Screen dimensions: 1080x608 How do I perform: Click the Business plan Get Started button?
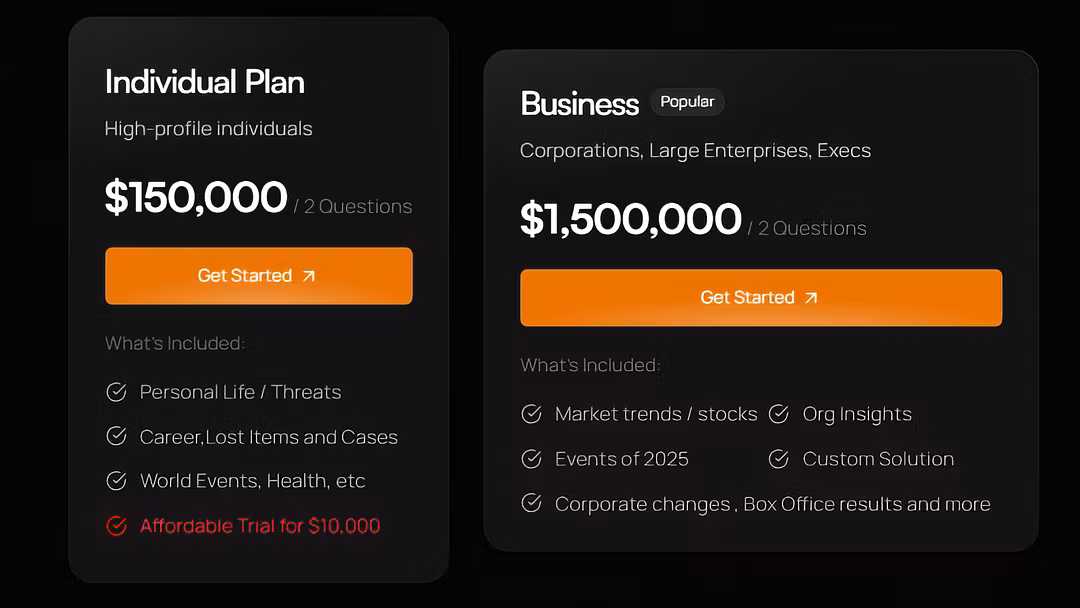pos(760,298)
